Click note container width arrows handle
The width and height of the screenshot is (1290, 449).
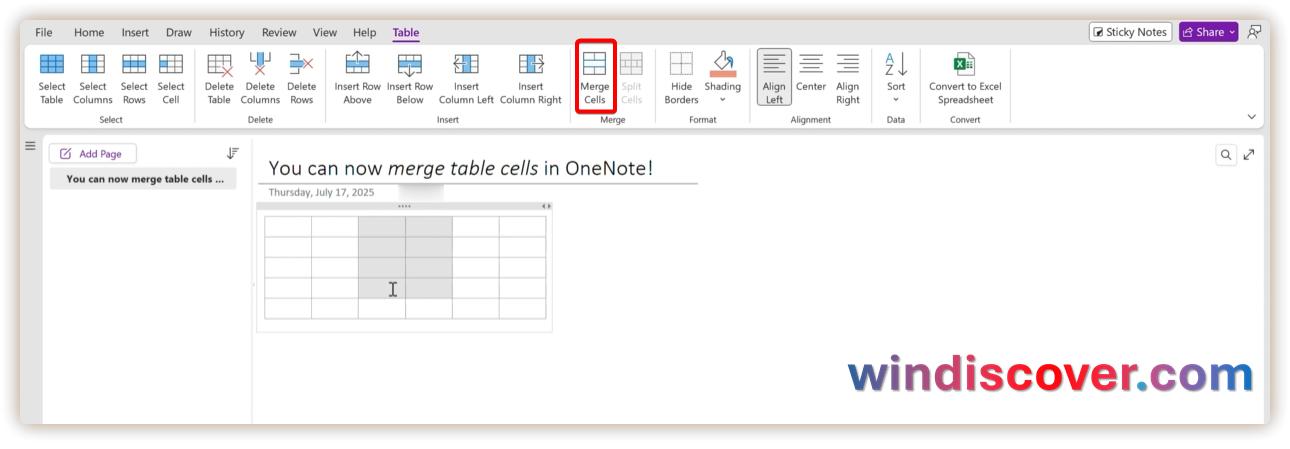pyautogui.click(x=545, y=206)
